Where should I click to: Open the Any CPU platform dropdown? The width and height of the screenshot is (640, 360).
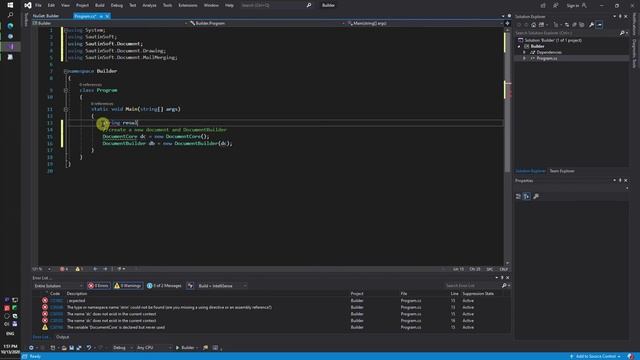tap(154, 348)
